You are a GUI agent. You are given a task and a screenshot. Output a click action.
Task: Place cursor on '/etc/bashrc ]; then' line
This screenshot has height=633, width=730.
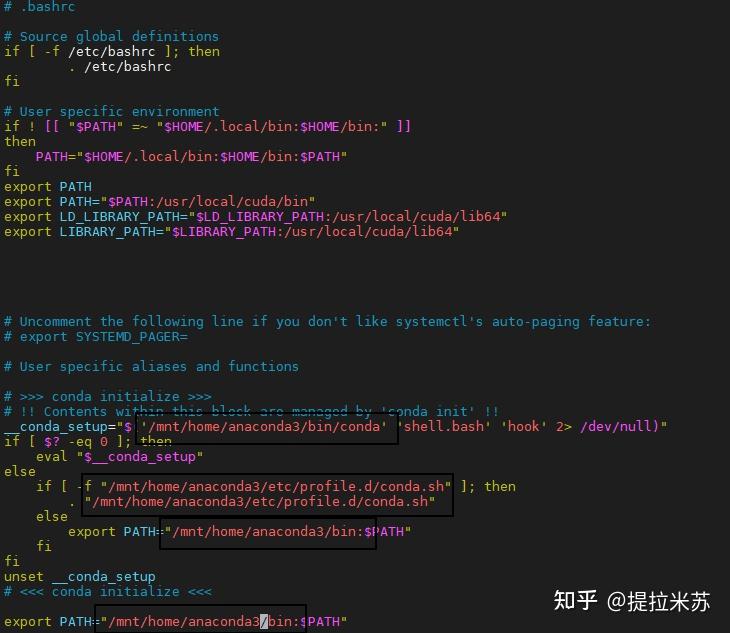pyautogui.click(x=112, y=51)
